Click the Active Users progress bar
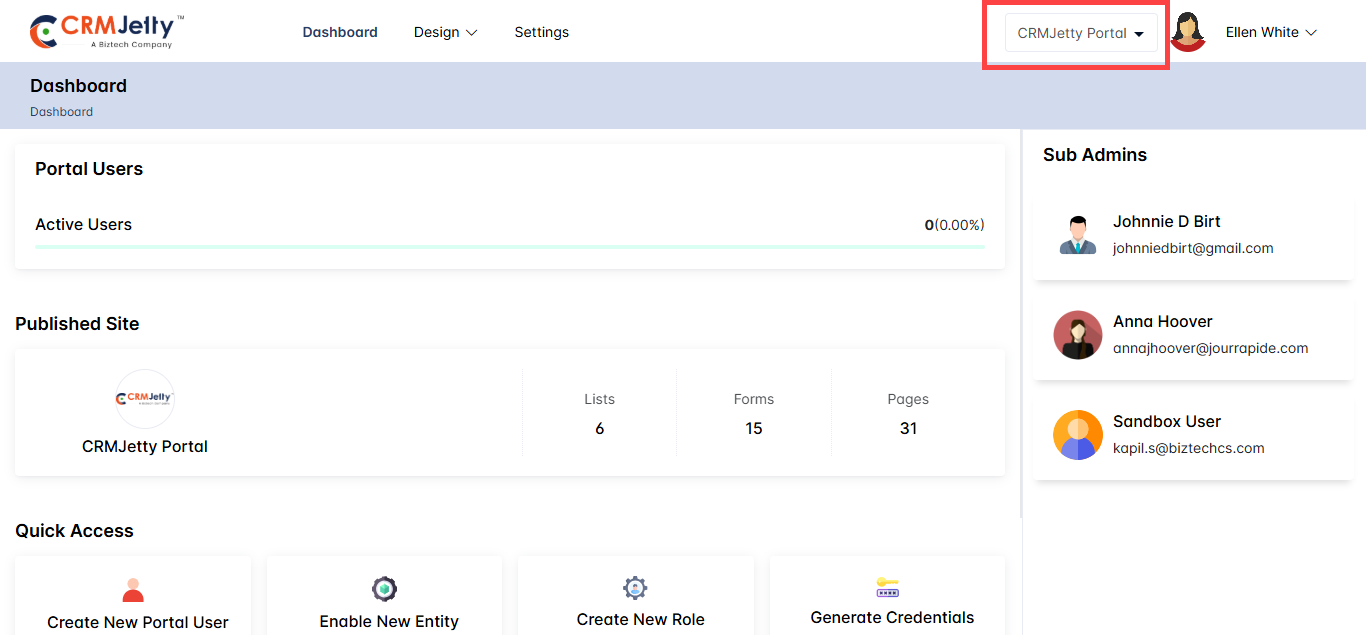Image resolution: width=1366 pixels, height=635 pixels. [x=509, y=246]
